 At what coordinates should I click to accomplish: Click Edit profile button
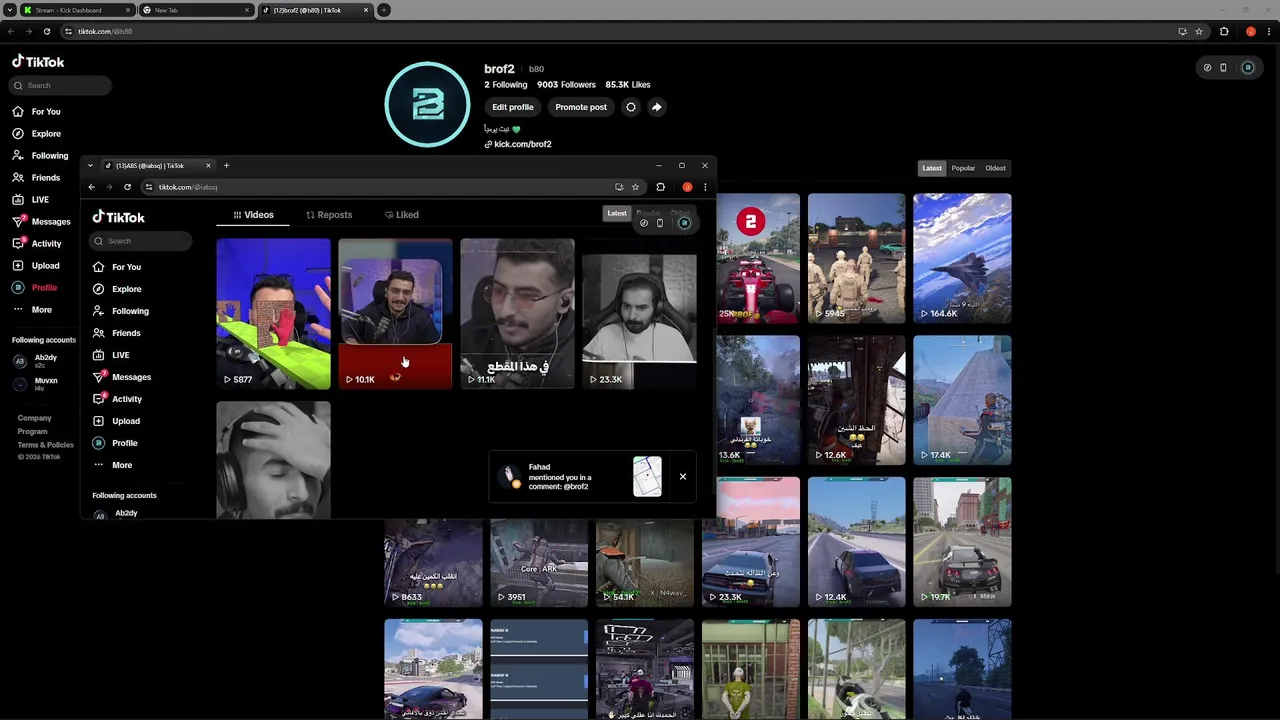pyautogui.click(x=512, y=107)
